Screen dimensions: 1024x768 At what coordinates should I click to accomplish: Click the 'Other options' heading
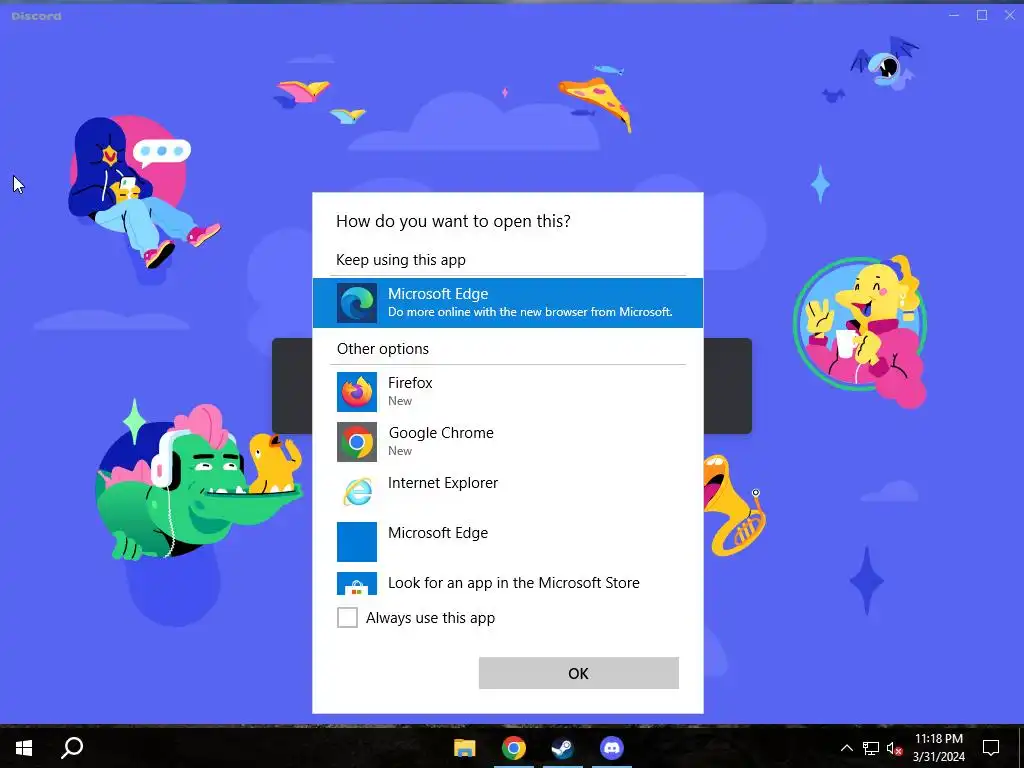[x=383, y=349]
